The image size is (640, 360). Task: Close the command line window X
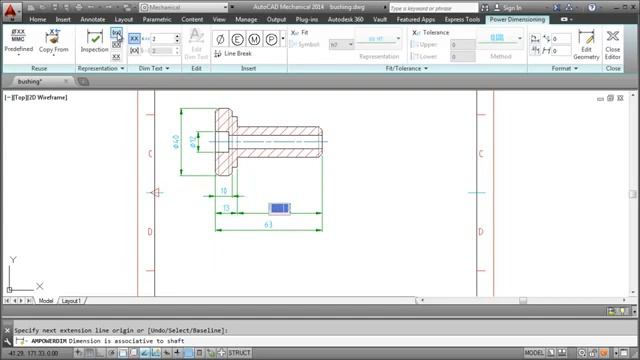click(x=7, y=331)
